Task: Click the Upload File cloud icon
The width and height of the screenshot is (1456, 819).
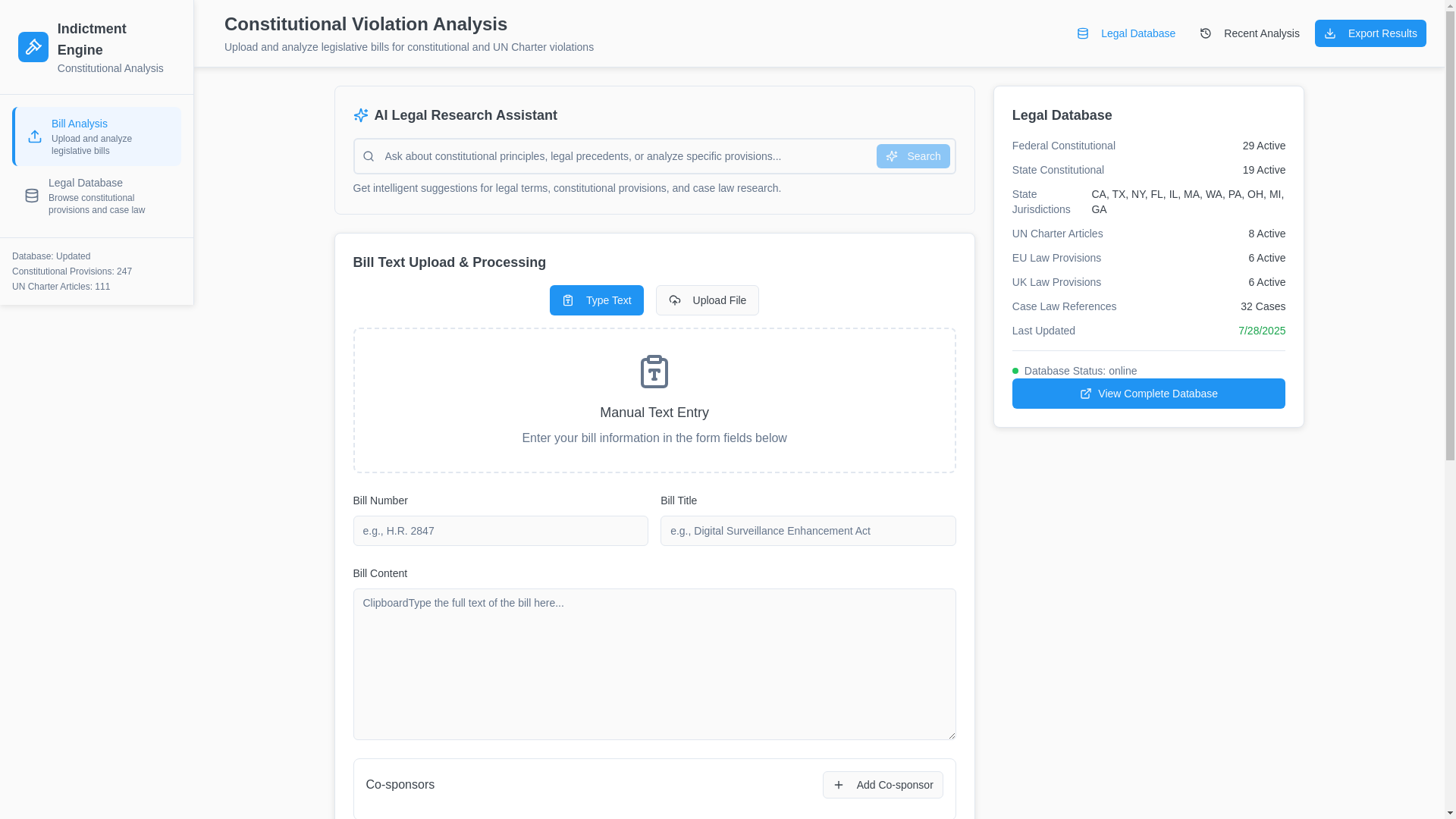Action: tap(675, 300)
